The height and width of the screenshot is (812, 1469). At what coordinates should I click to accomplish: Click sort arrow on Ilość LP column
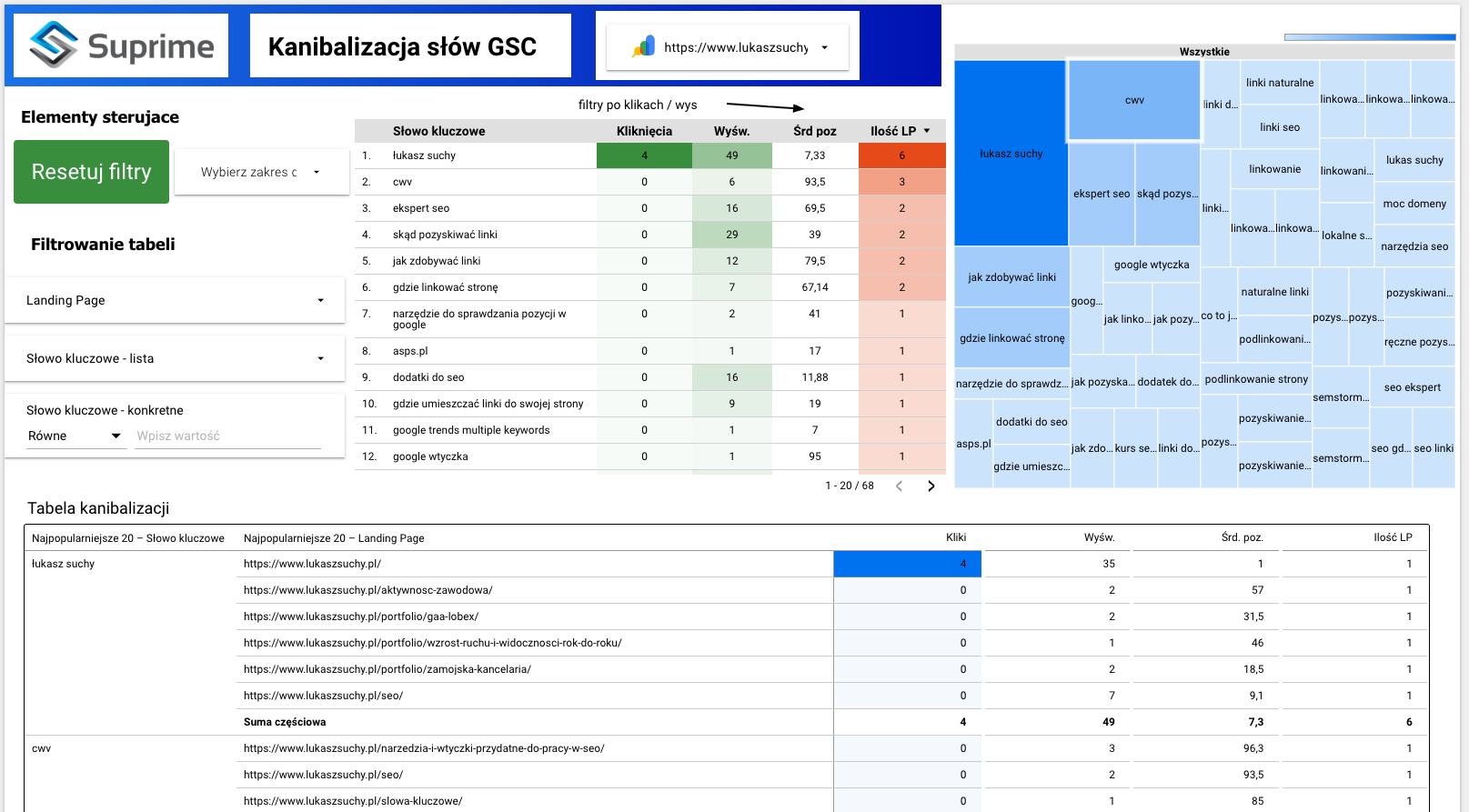click(927, 131)
